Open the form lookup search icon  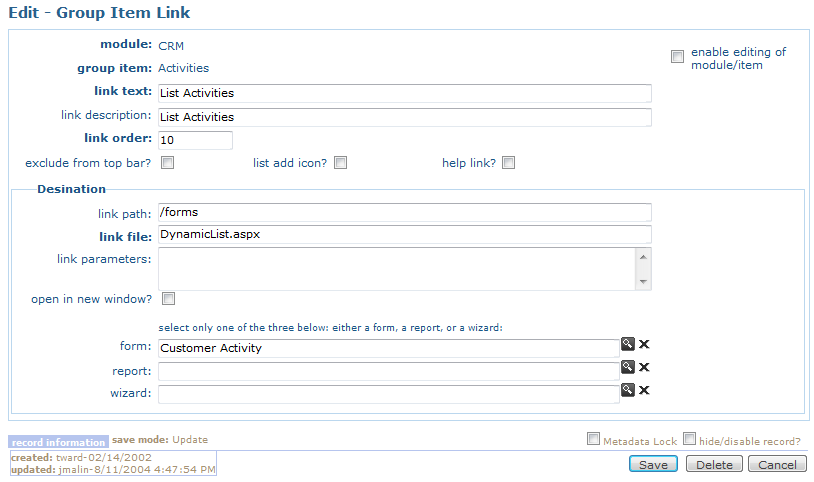628,344
